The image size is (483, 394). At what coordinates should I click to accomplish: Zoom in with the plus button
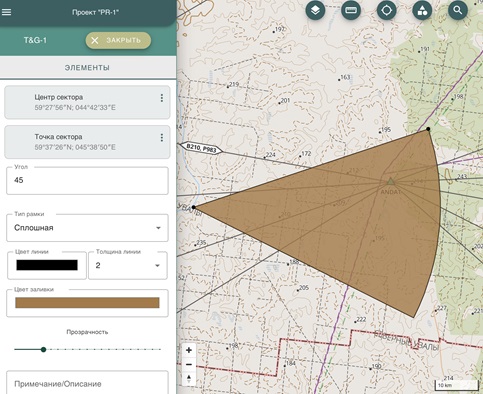(x=189, y=350)
